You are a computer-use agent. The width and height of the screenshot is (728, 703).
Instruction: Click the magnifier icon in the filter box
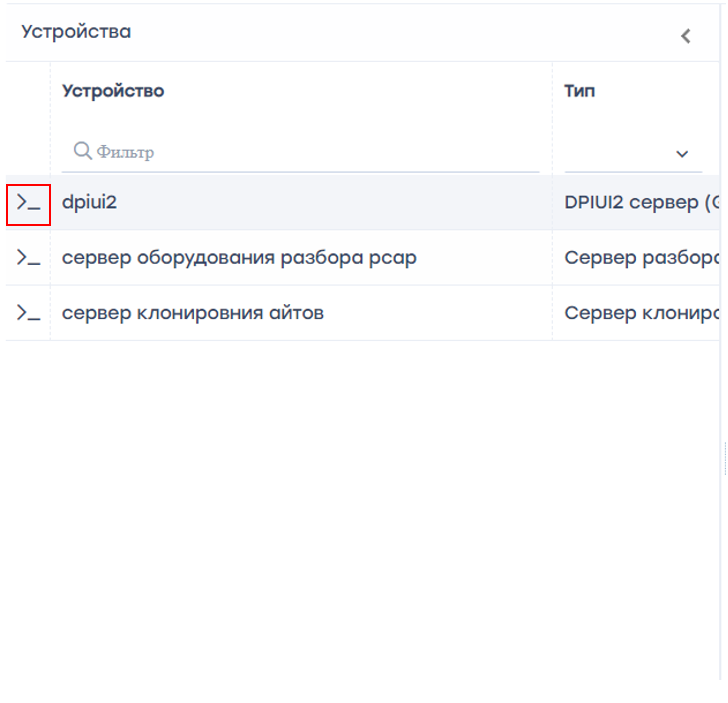[x=83, y=152]
